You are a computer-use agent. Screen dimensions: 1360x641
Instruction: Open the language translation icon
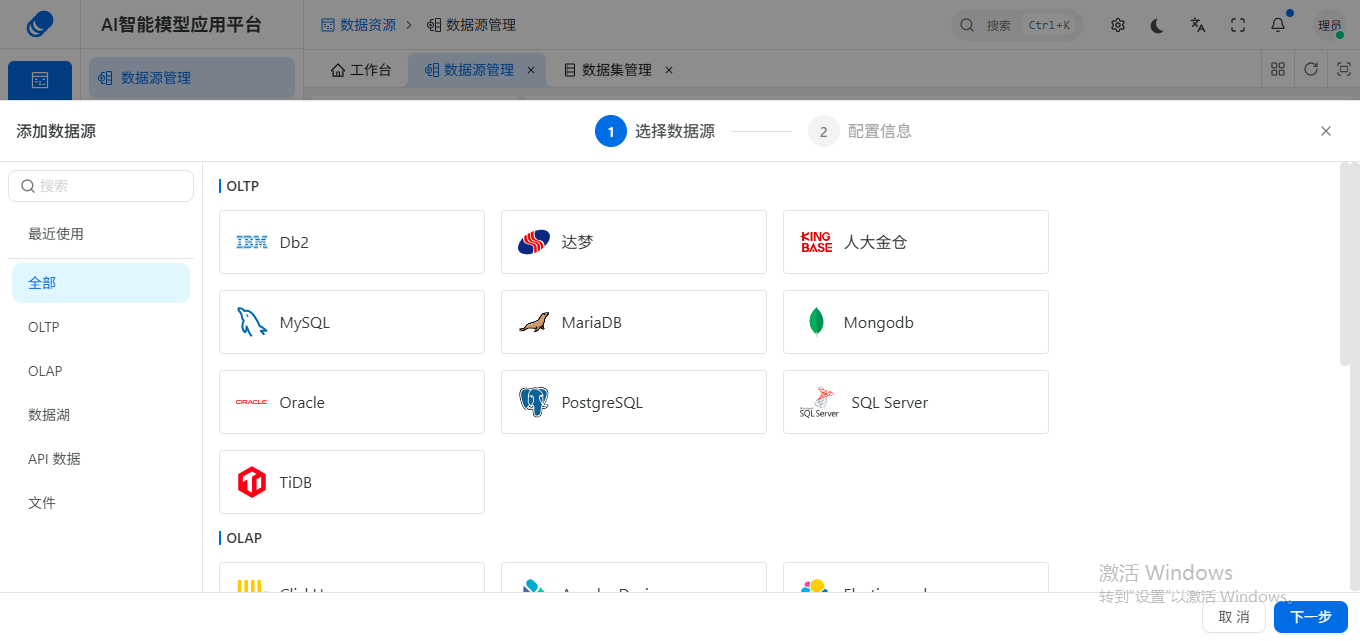[x=1198, y=25]
